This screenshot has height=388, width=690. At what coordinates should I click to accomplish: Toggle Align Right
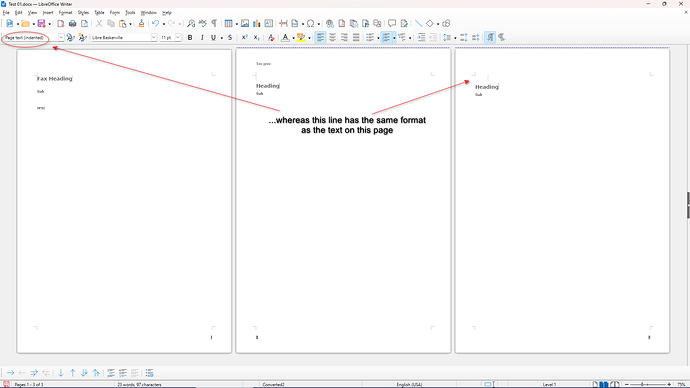coord(344,38)
